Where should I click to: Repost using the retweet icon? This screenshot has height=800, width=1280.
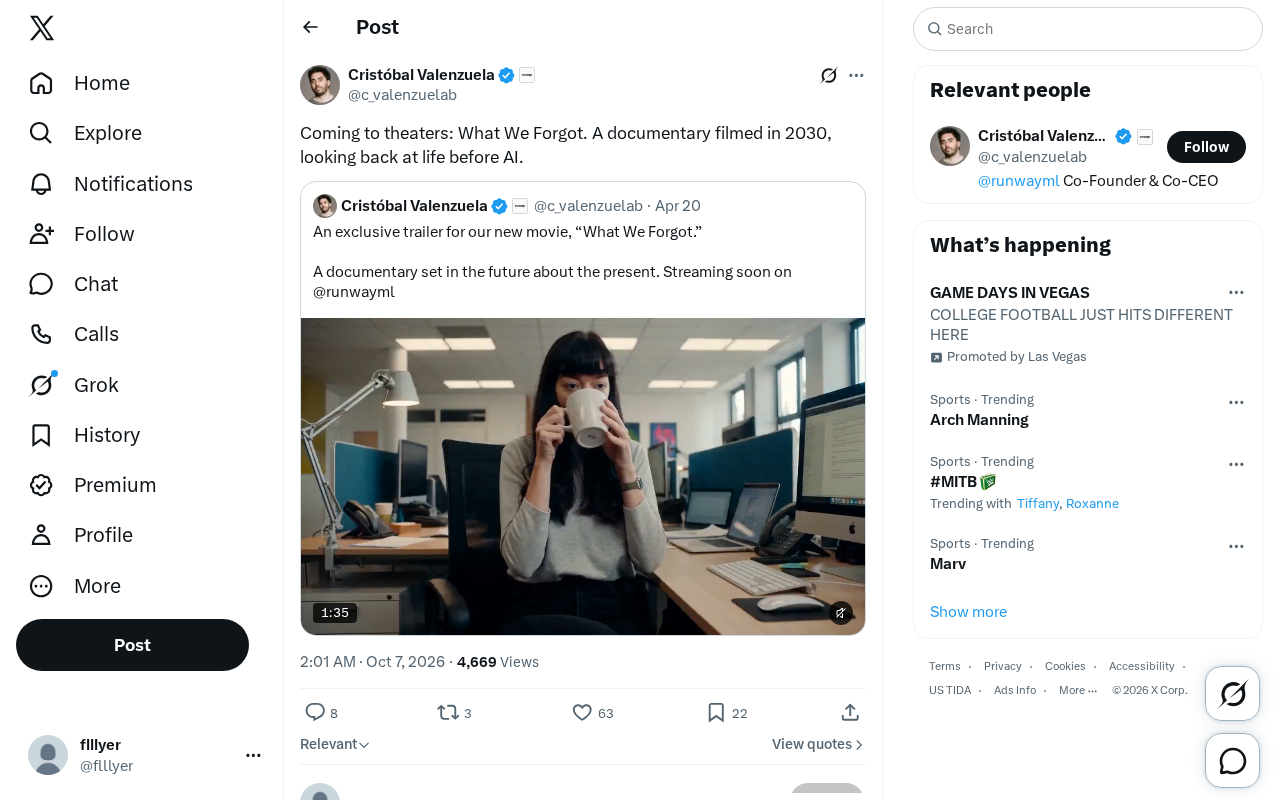coord(448,712)
